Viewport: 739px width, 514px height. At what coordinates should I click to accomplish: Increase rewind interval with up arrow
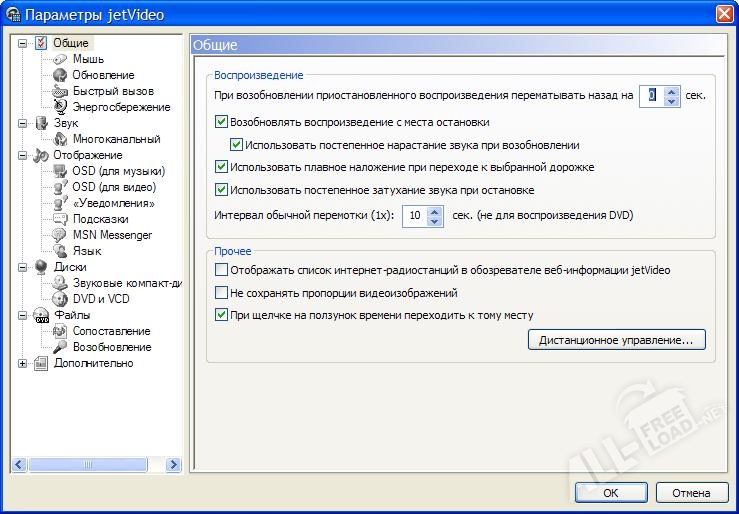coord(435,210)
